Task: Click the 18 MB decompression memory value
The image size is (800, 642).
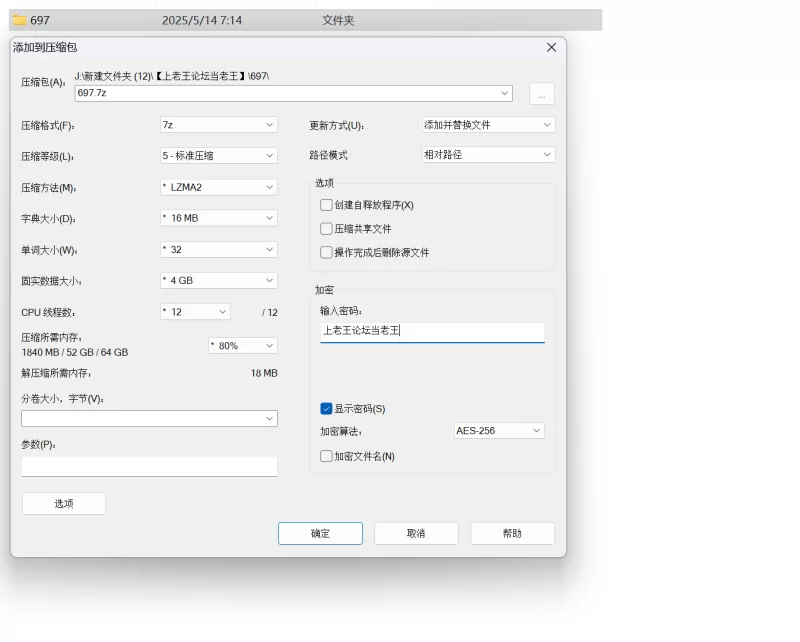Action: [264, 373]
